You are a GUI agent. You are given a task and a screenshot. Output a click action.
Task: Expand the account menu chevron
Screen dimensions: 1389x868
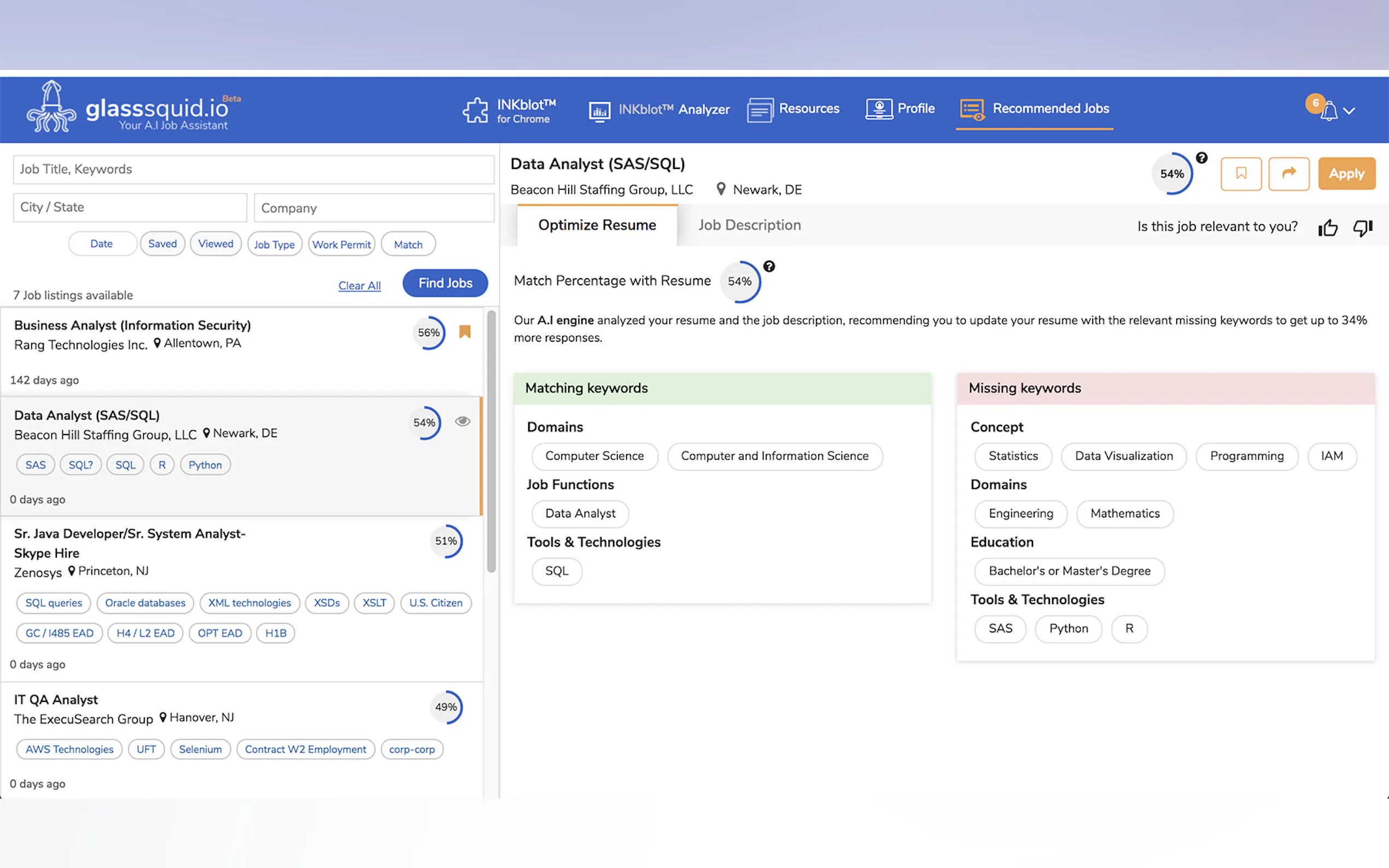(x=1350, y=112)
